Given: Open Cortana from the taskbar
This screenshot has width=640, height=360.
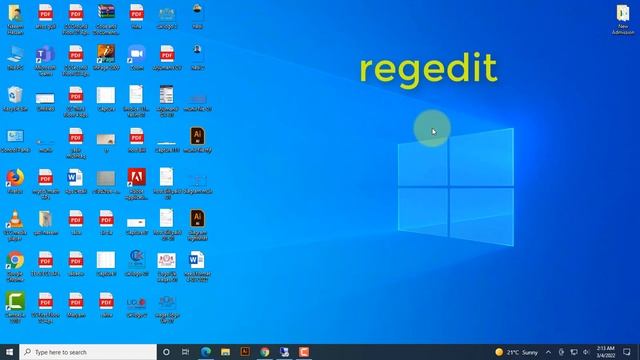Looking at the screenshot, I should (x=166, y=352).
